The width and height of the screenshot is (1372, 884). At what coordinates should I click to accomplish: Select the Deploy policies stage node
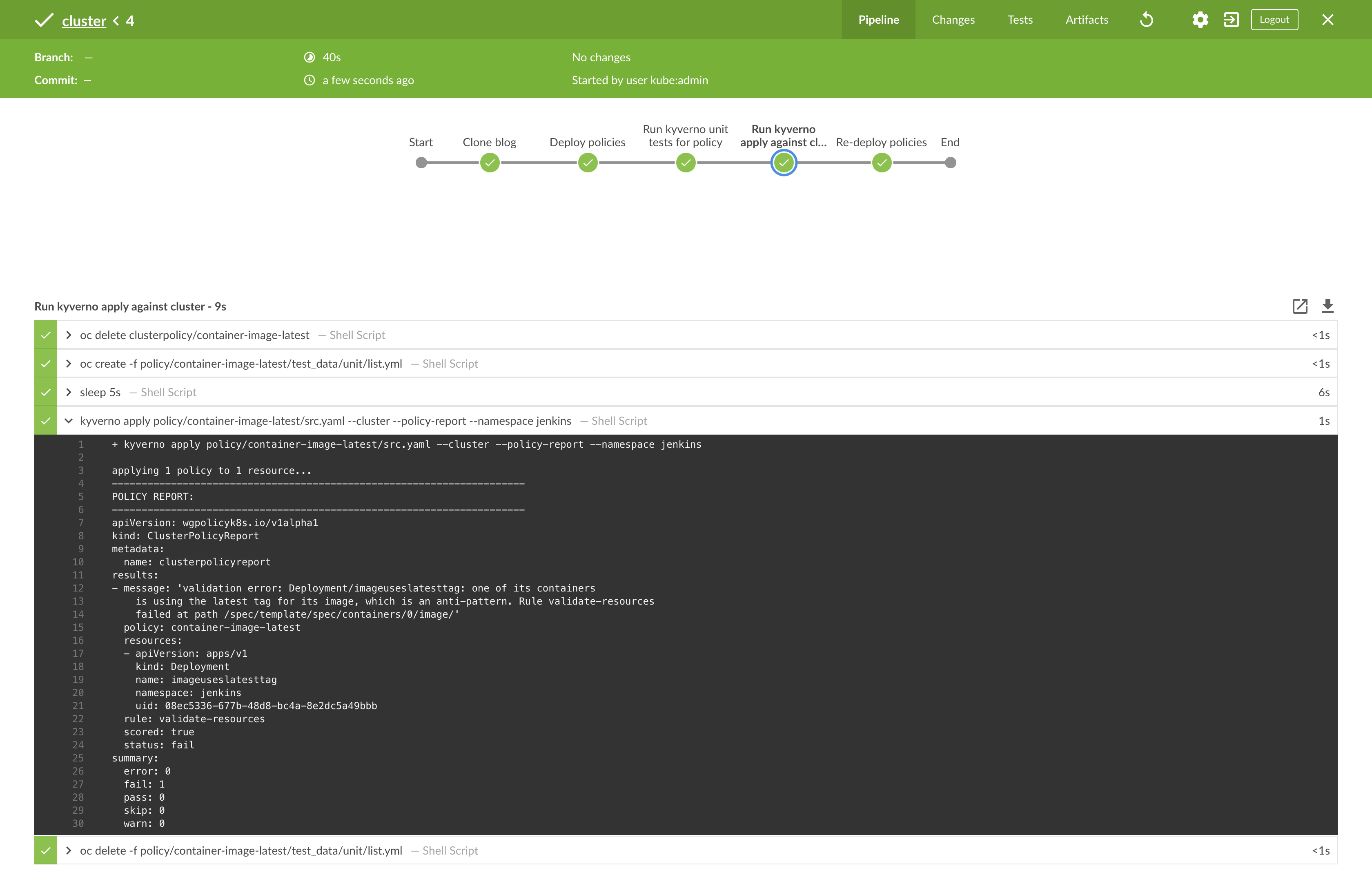pyautogui.click(x=588, y=163)
